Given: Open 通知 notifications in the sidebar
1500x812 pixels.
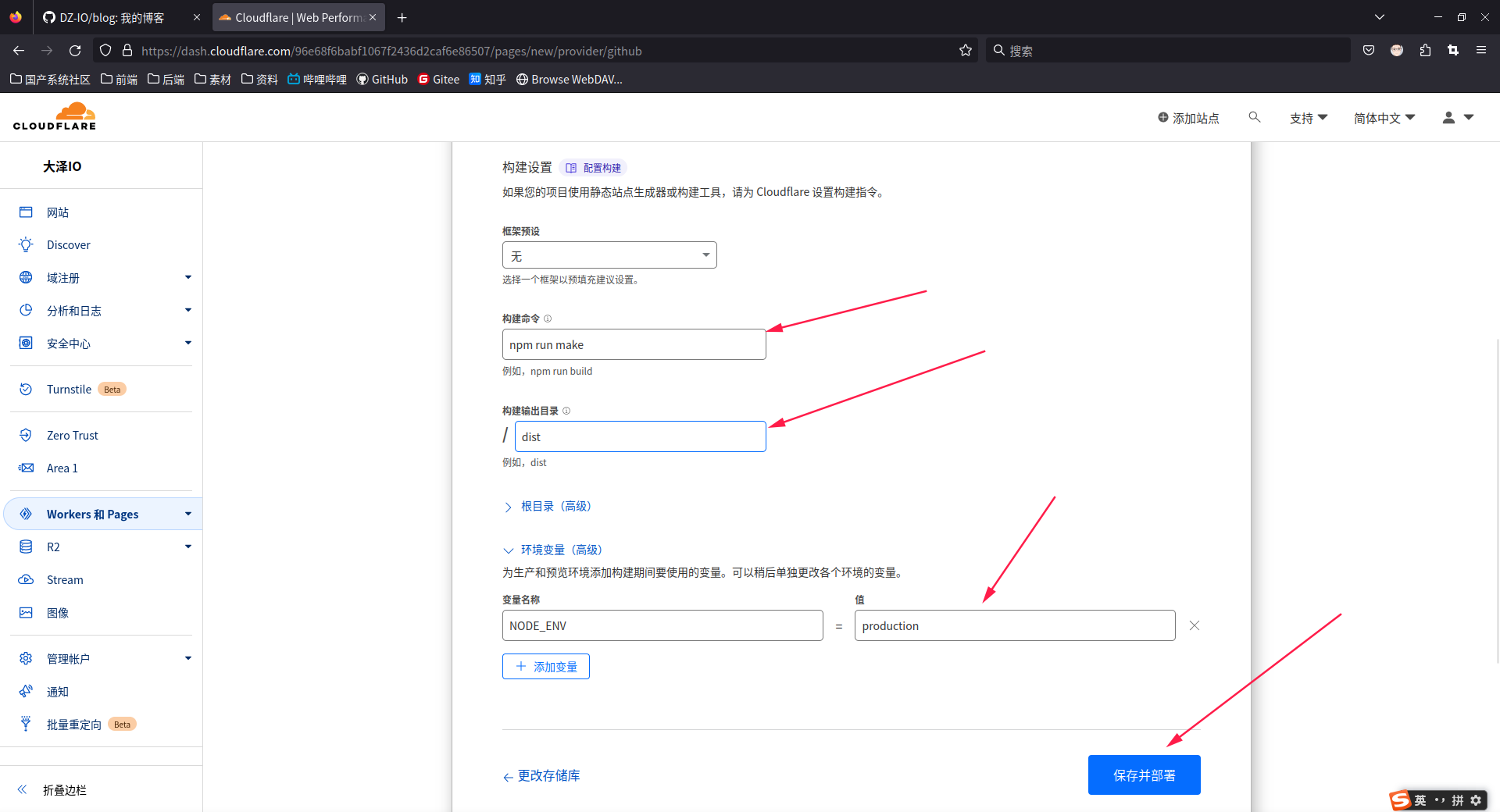Looking at the screenshot, I should (56, 691).
